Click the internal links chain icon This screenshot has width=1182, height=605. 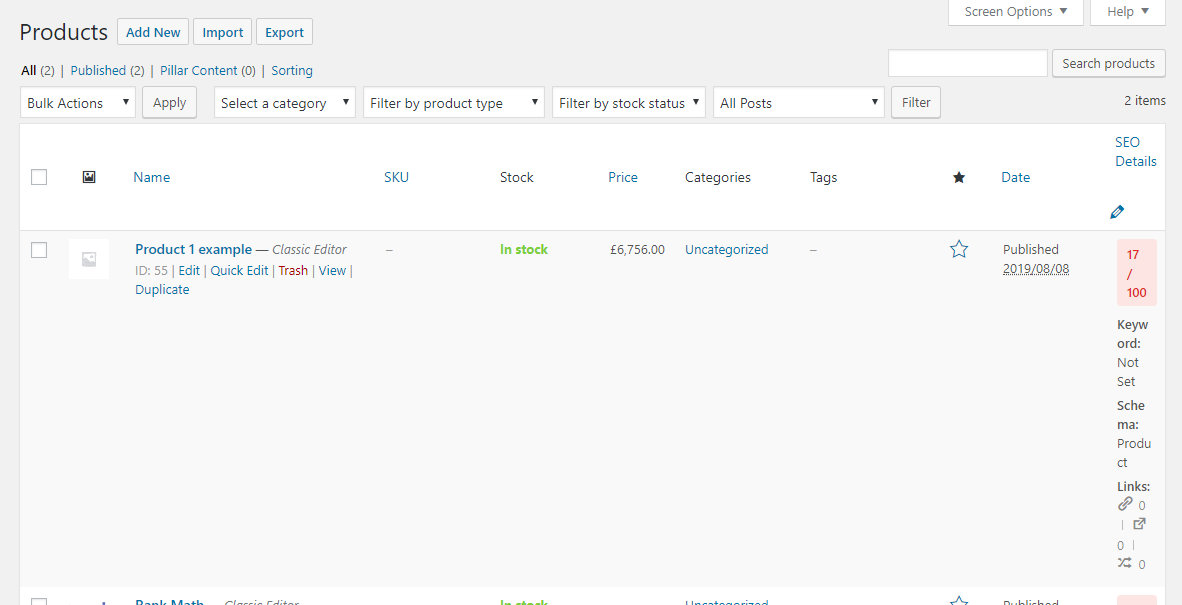pos(1125,505)
